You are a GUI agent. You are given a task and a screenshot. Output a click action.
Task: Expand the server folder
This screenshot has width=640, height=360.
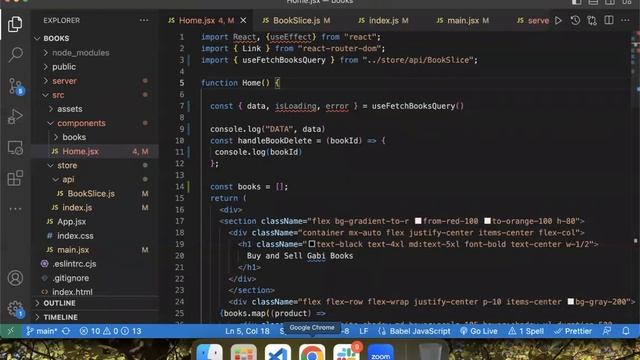pyautogui.click(x=64, y=81)
